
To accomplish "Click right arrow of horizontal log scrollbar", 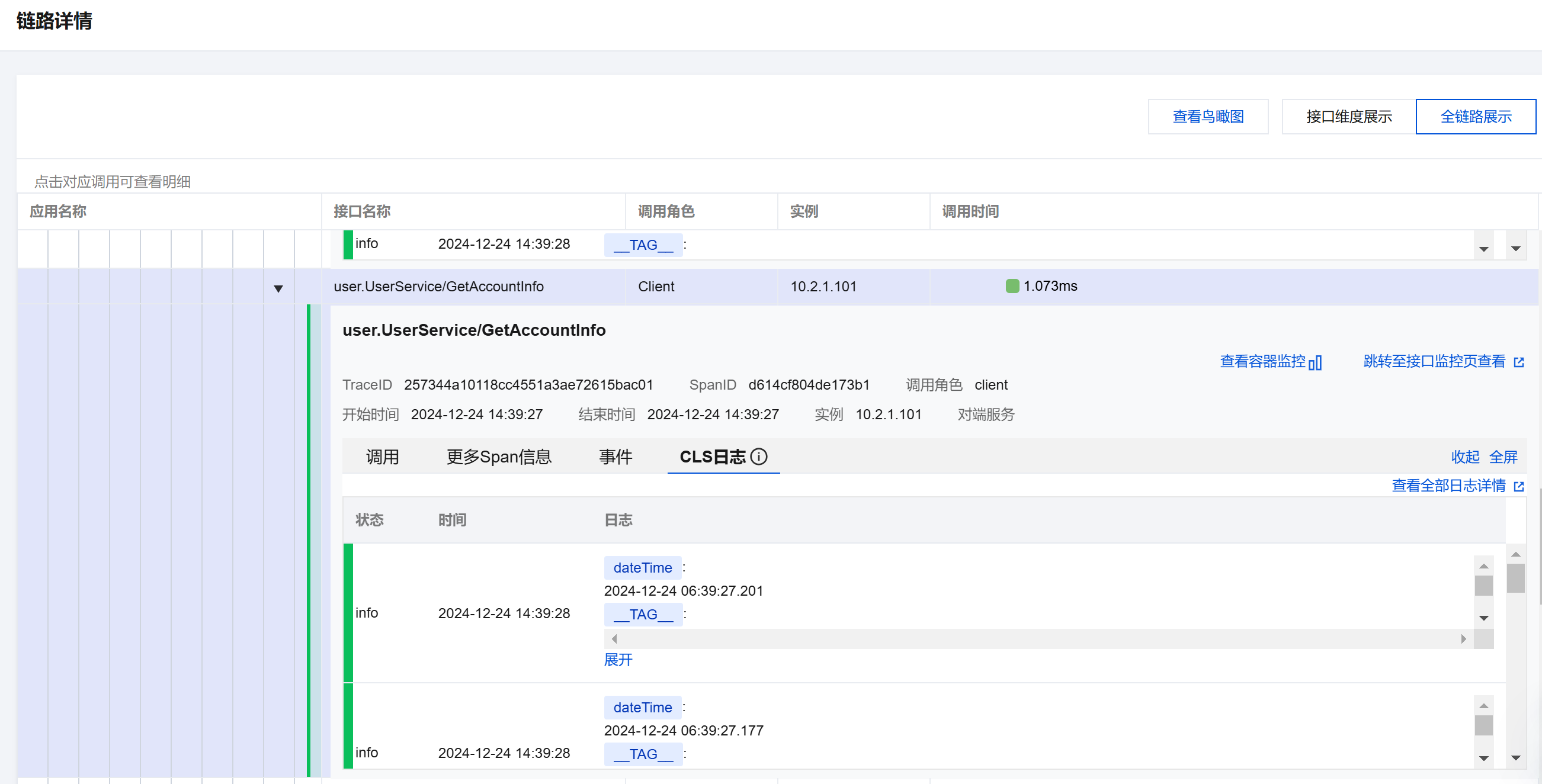I will click(x=1463, y=638).
